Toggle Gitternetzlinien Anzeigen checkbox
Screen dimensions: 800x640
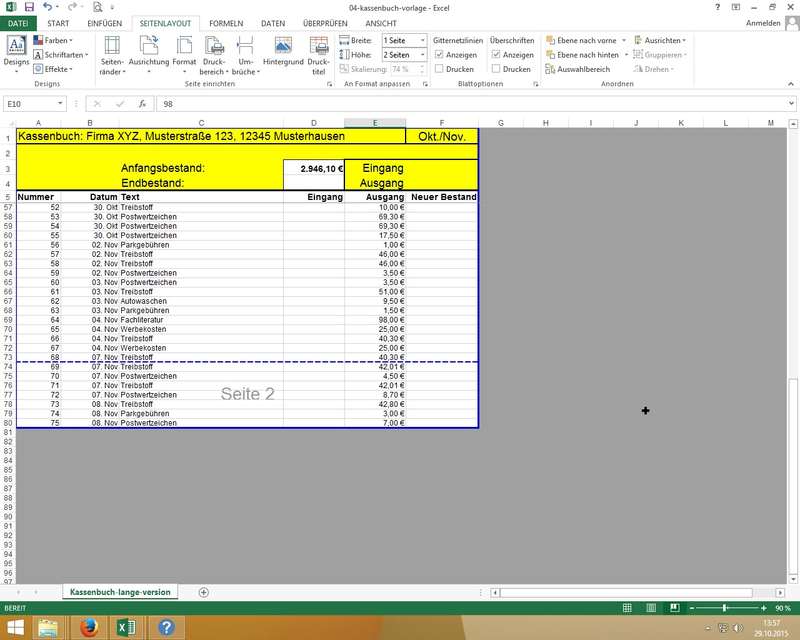(440, 55)
